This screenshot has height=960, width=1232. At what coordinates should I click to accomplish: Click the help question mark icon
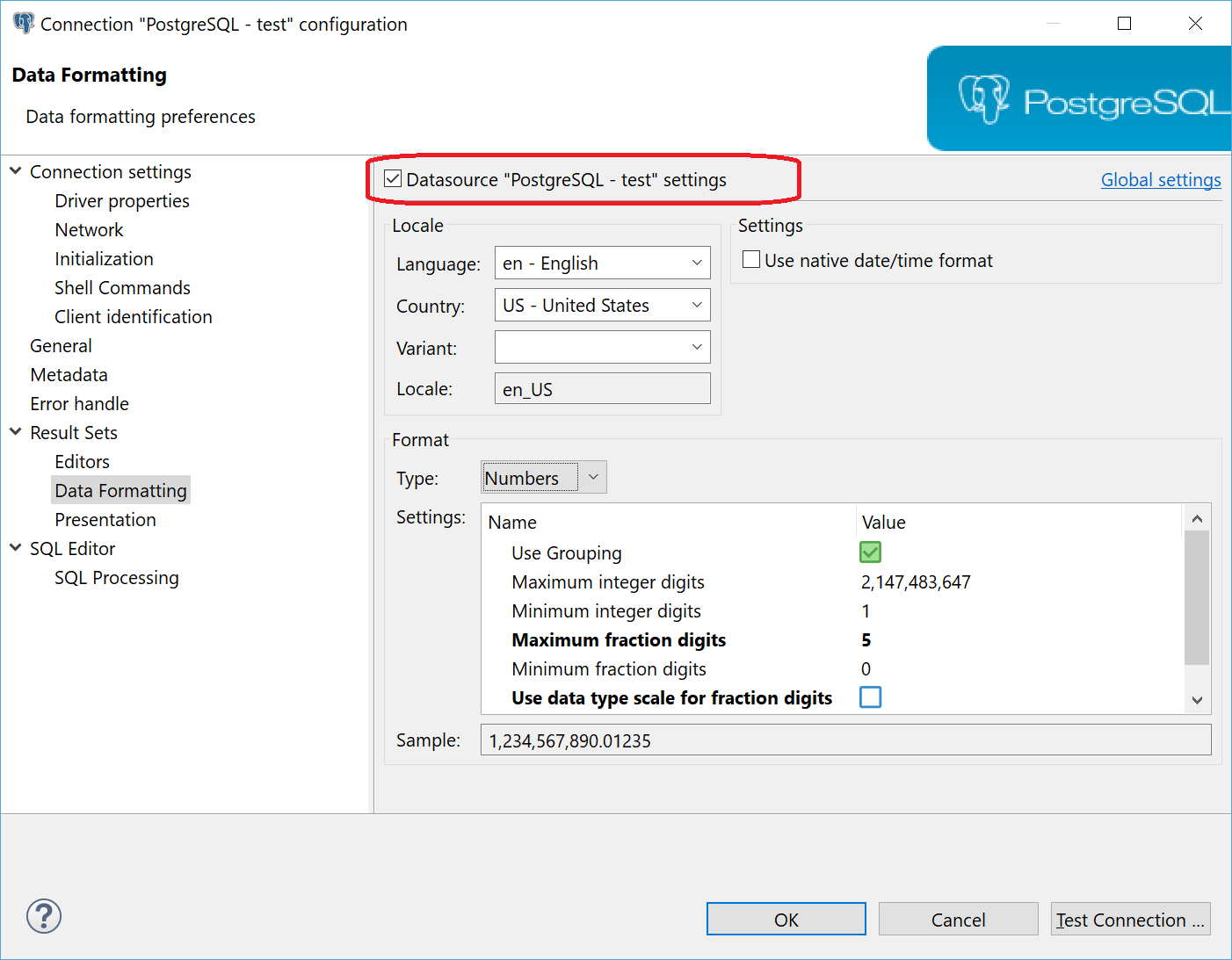point(44,916)
